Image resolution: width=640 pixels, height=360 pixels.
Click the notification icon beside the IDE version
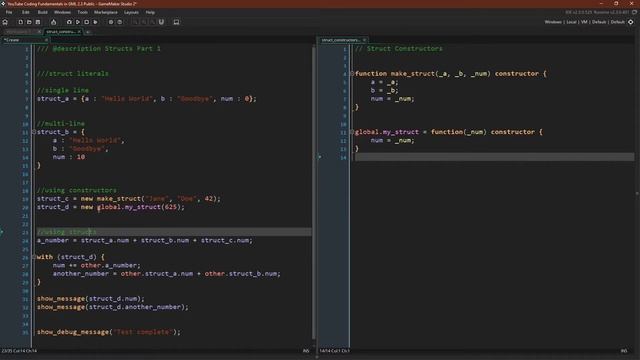pos(634,12)
